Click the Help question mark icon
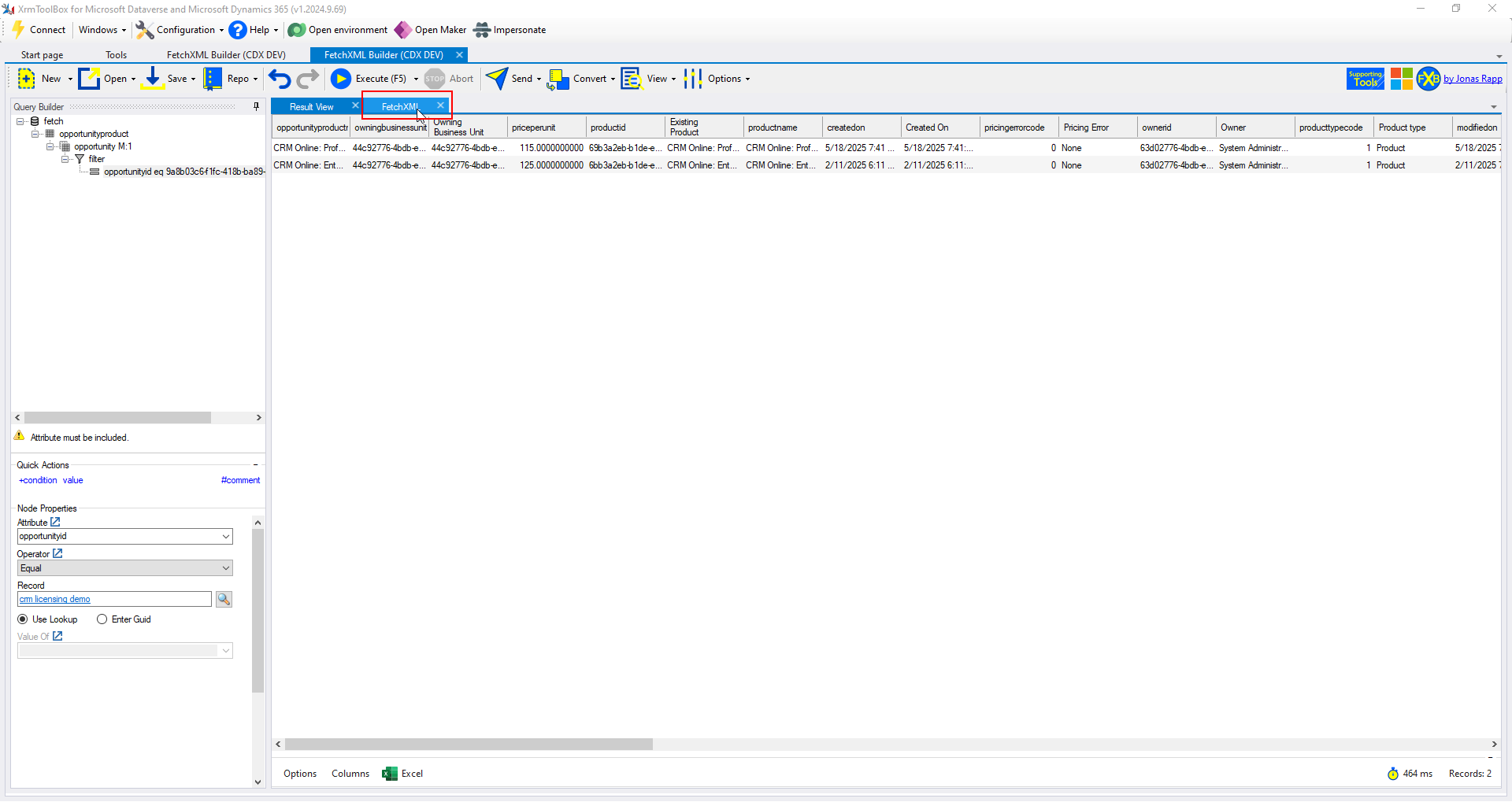Screen dimensions: 1512x802 tap(238, 30)
